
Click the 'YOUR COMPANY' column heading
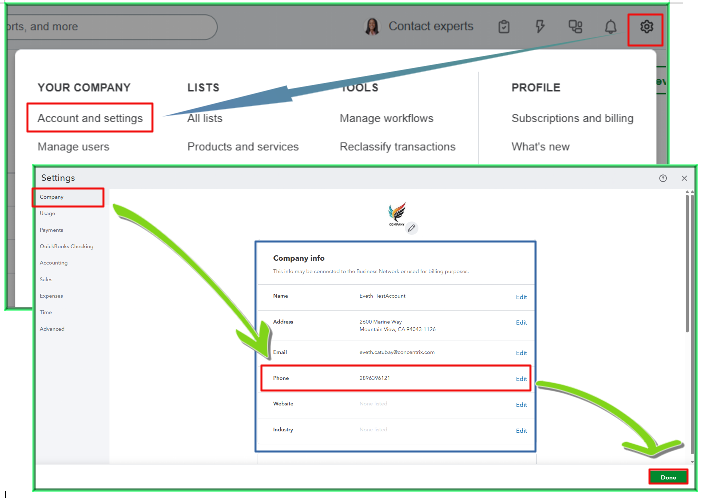pyautogui.click(x=84, y=87)
